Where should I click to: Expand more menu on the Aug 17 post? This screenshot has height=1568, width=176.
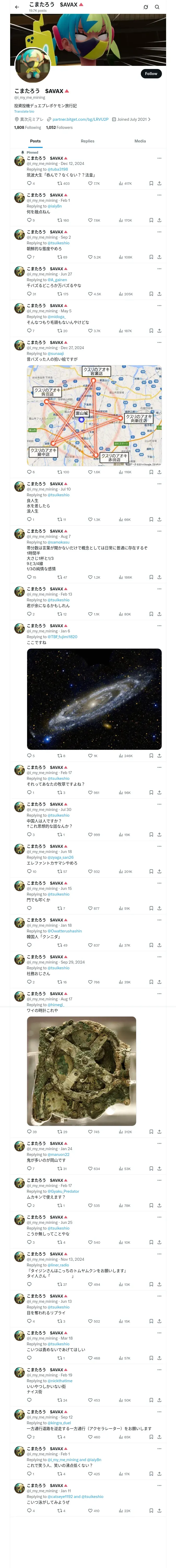(159, 993)
